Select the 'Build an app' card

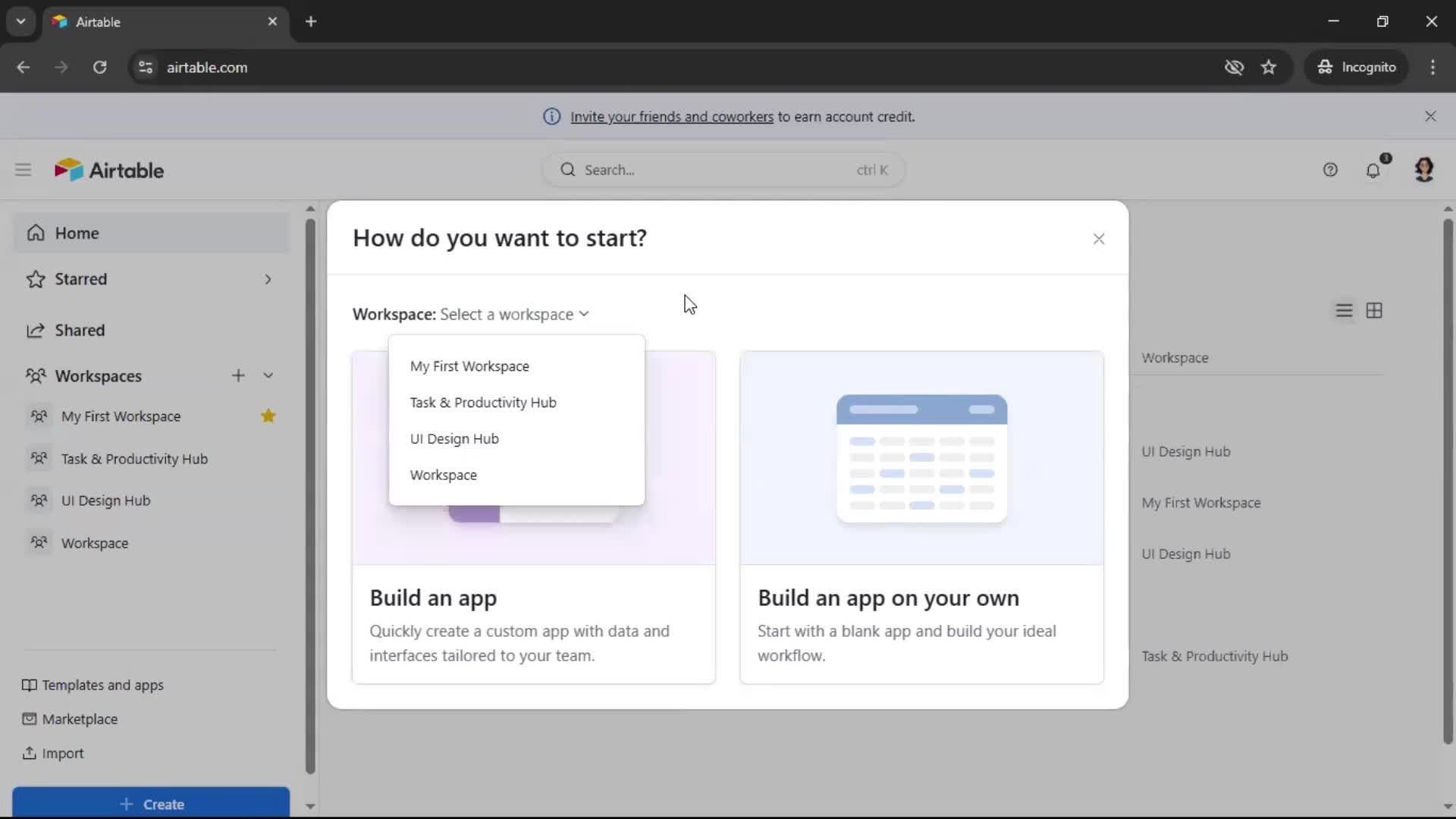(x=534, y=517)
